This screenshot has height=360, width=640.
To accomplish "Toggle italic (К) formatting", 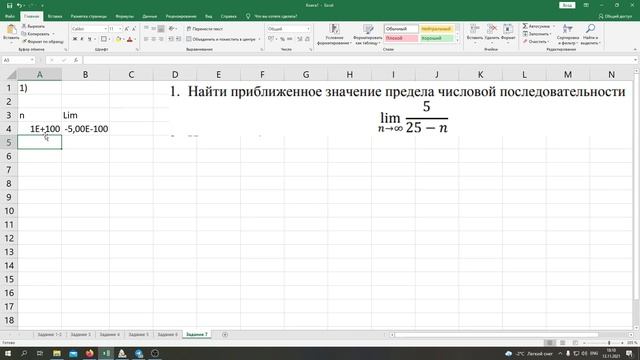I will (x=82, y=39).
